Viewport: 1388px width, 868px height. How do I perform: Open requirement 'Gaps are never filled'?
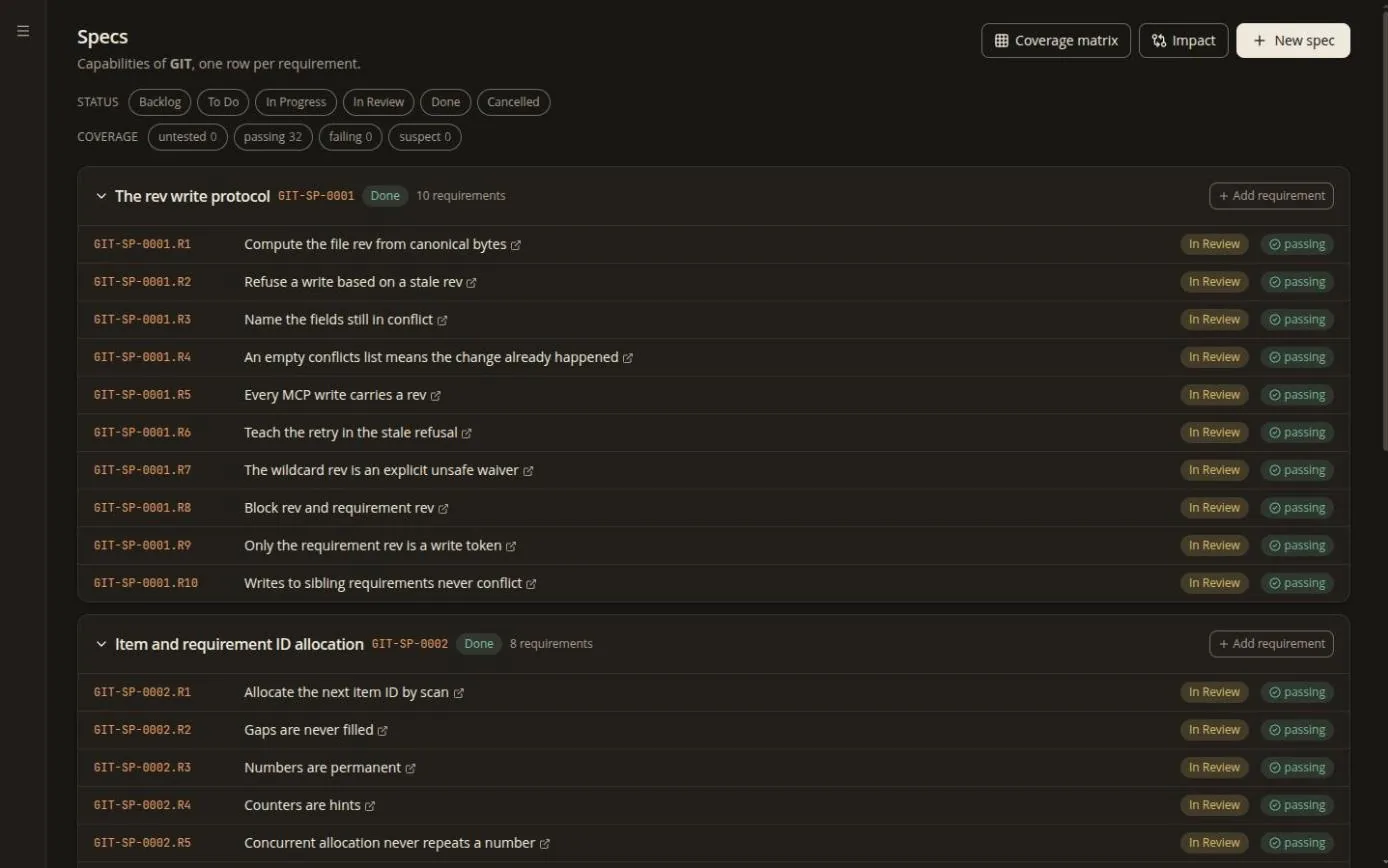click(309, 730)
